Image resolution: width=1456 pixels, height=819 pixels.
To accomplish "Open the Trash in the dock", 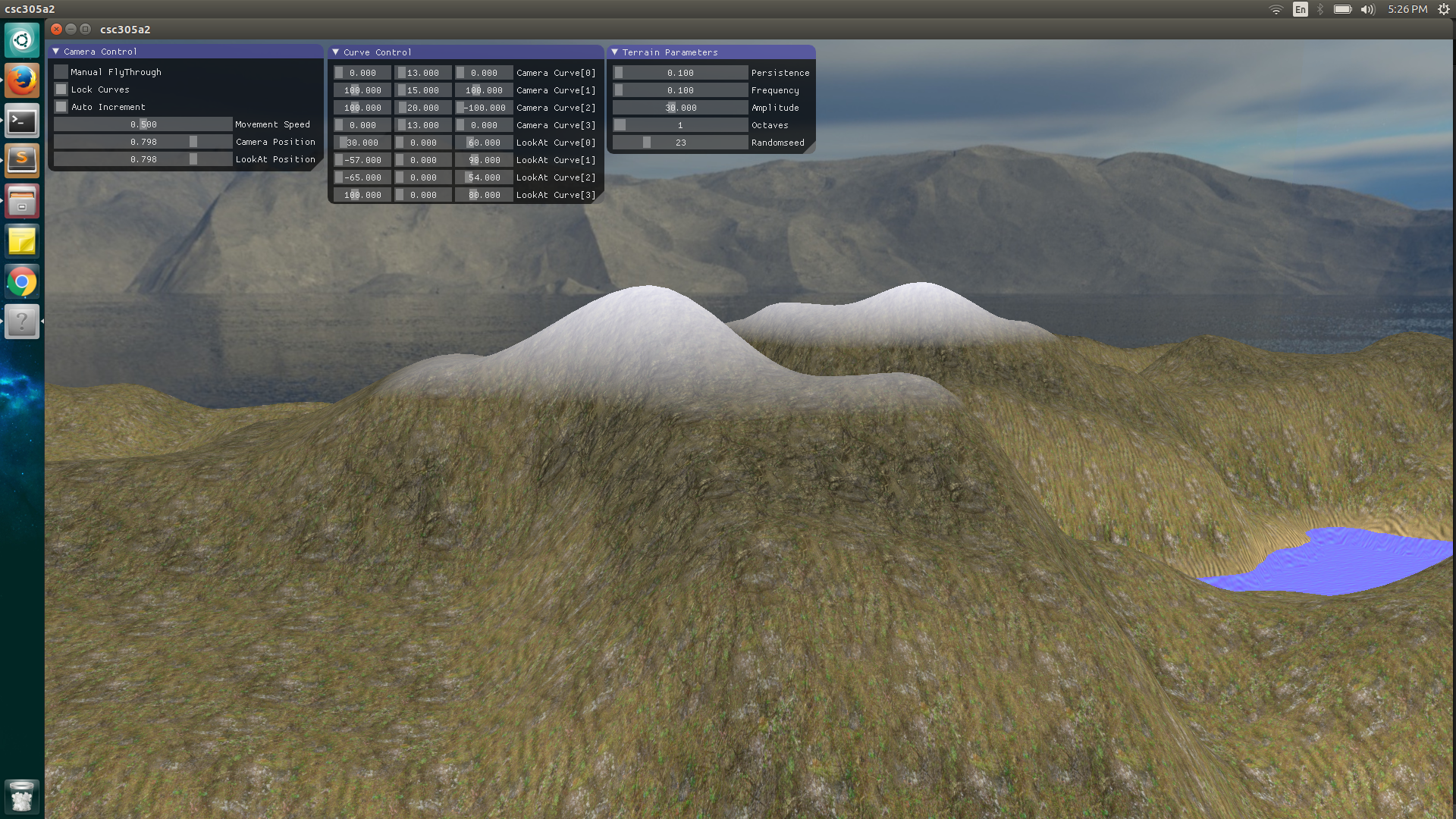I will pos(22,796).
